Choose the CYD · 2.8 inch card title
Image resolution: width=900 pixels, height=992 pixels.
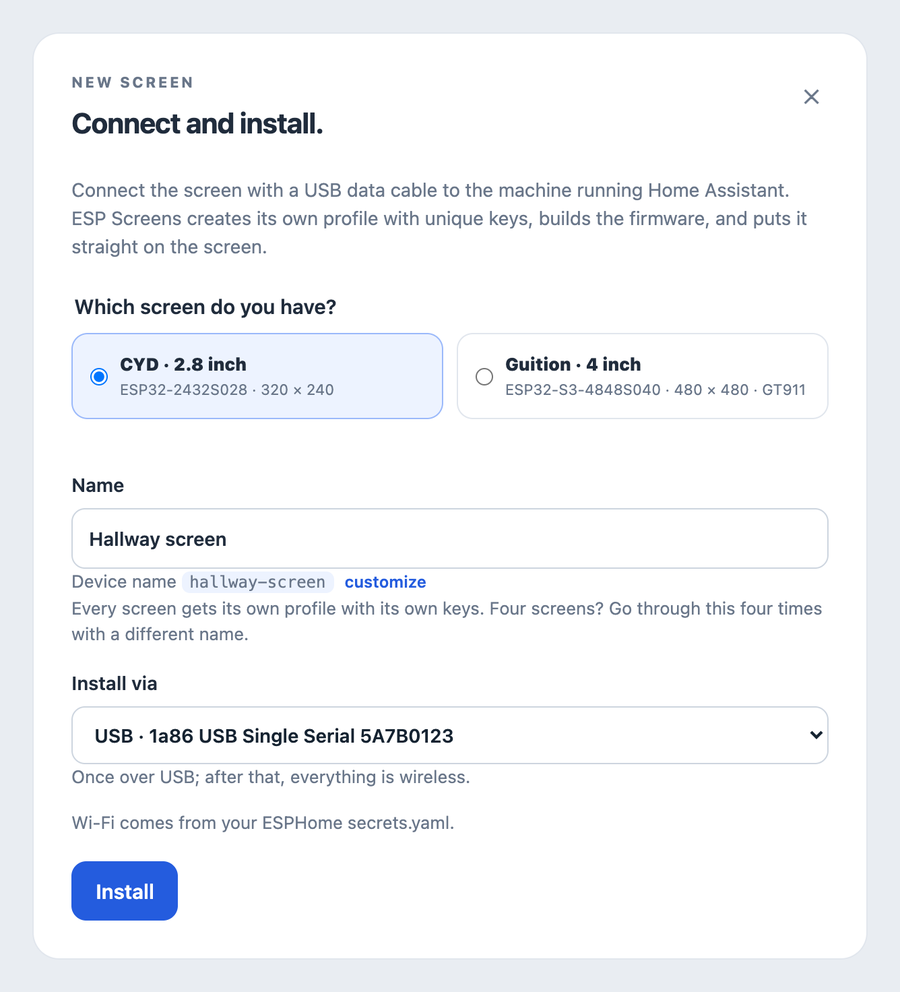183,364
